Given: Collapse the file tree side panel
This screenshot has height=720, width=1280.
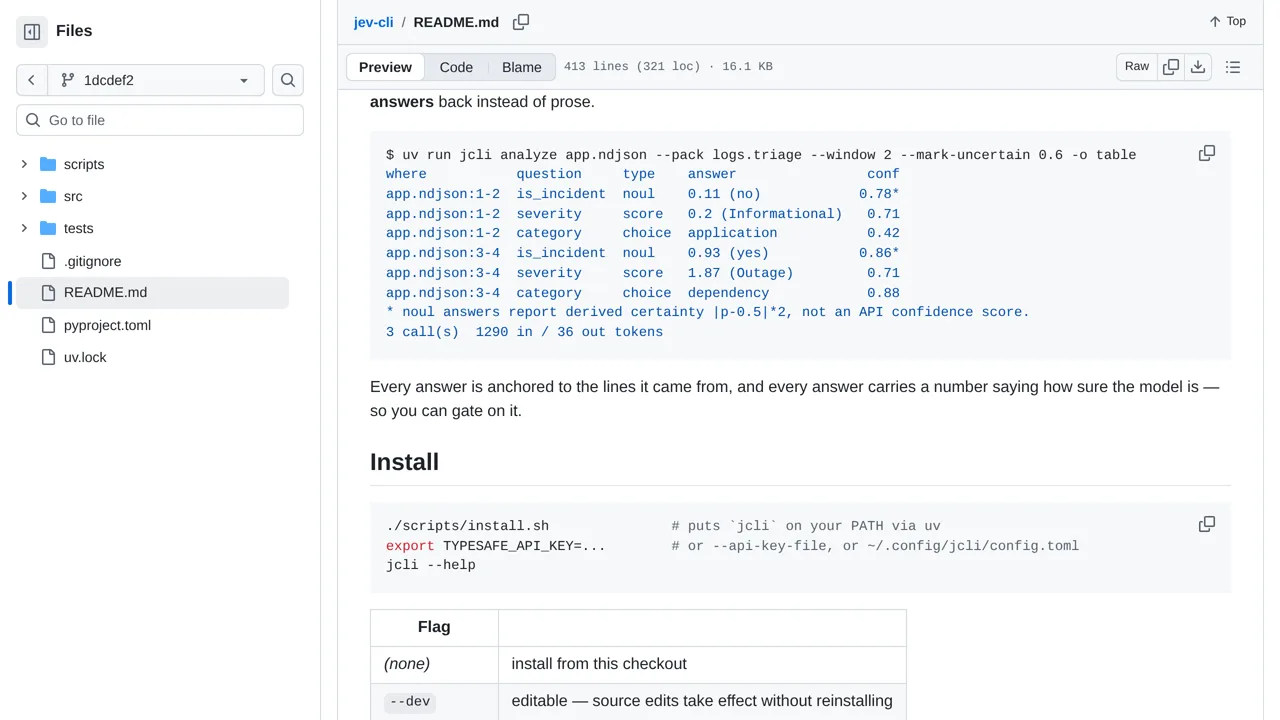Looking at the screenshot, I should 32,32.
